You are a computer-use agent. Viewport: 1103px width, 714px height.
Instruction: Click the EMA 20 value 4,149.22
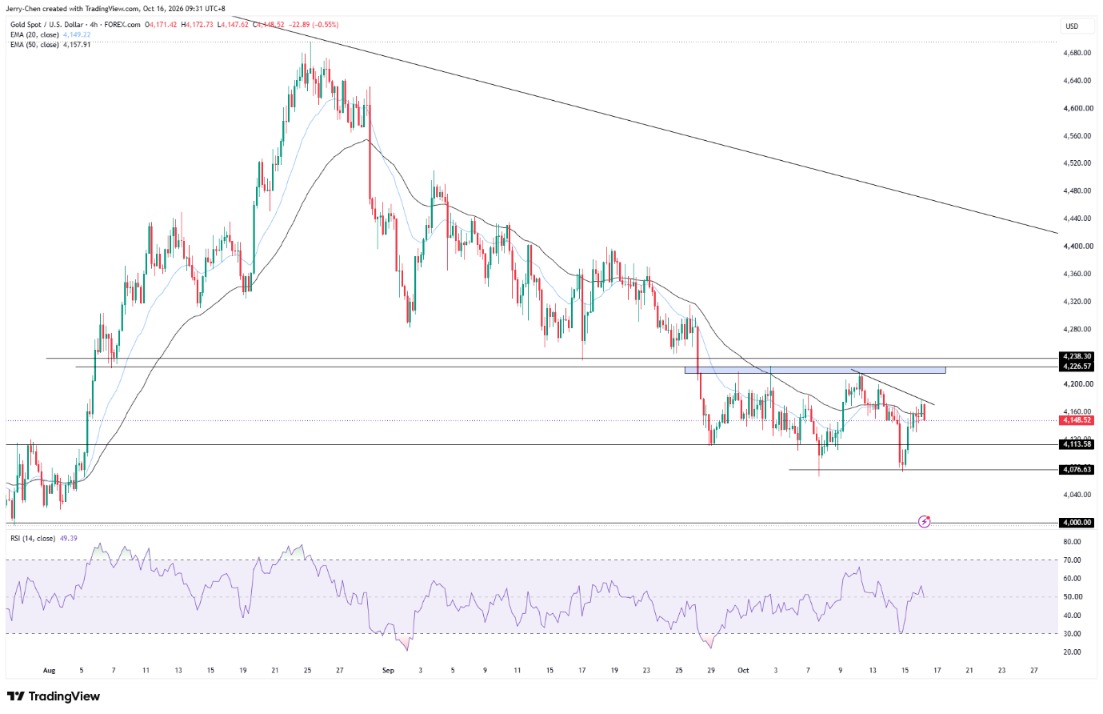click(x=77, y=34)
